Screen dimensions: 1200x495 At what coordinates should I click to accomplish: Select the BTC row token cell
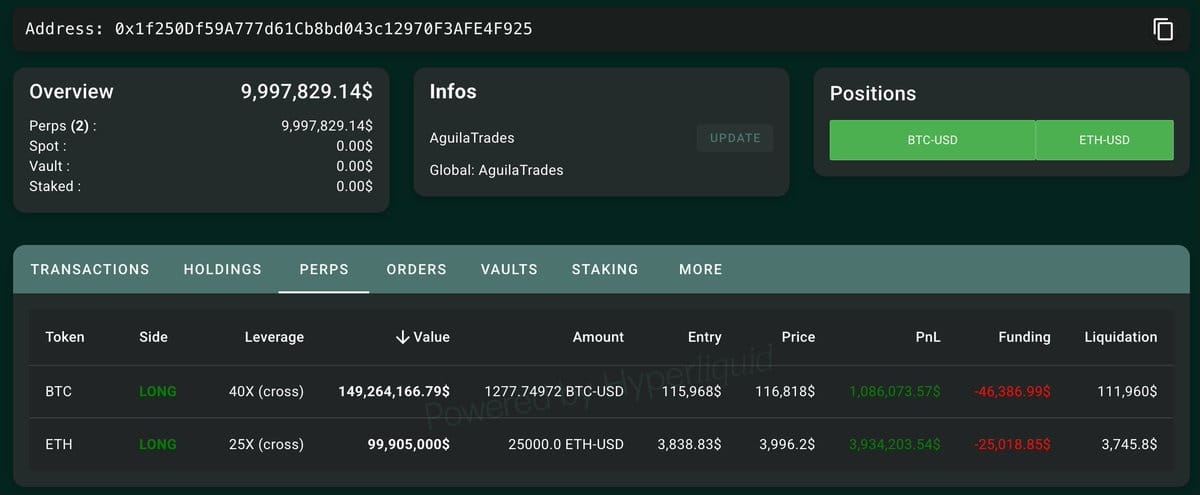pyautogui.click(x=59, y=391)
